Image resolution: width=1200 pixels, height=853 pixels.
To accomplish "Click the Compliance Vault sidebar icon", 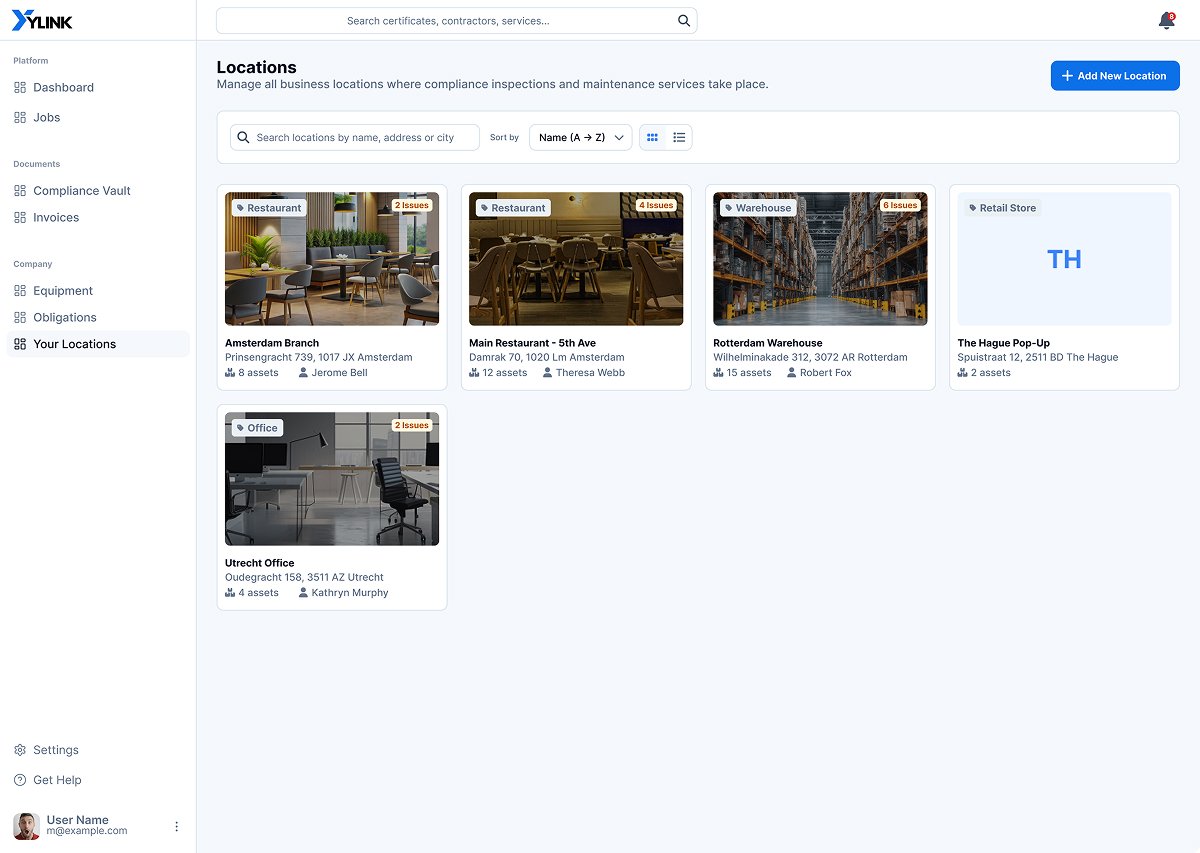I will click(x=20, y=190).
